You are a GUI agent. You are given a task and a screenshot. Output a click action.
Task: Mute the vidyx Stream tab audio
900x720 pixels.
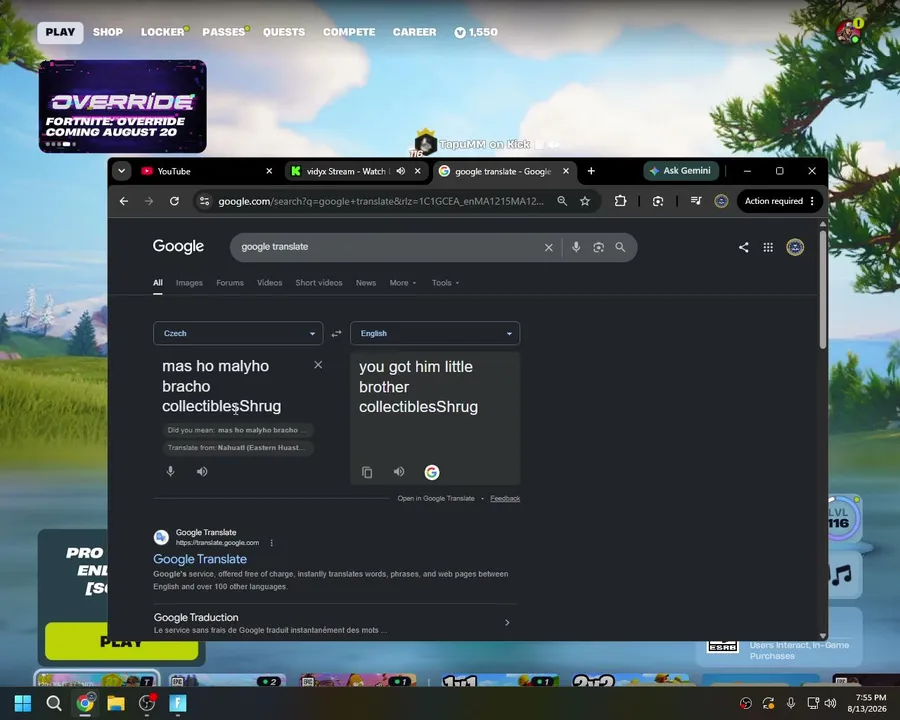(401, 171)
